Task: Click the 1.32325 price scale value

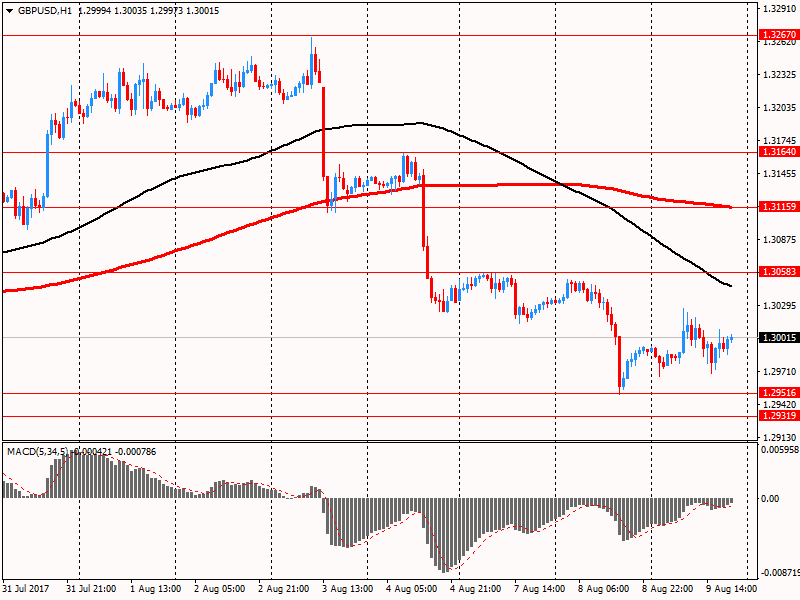Action: [x=779, y=75]
